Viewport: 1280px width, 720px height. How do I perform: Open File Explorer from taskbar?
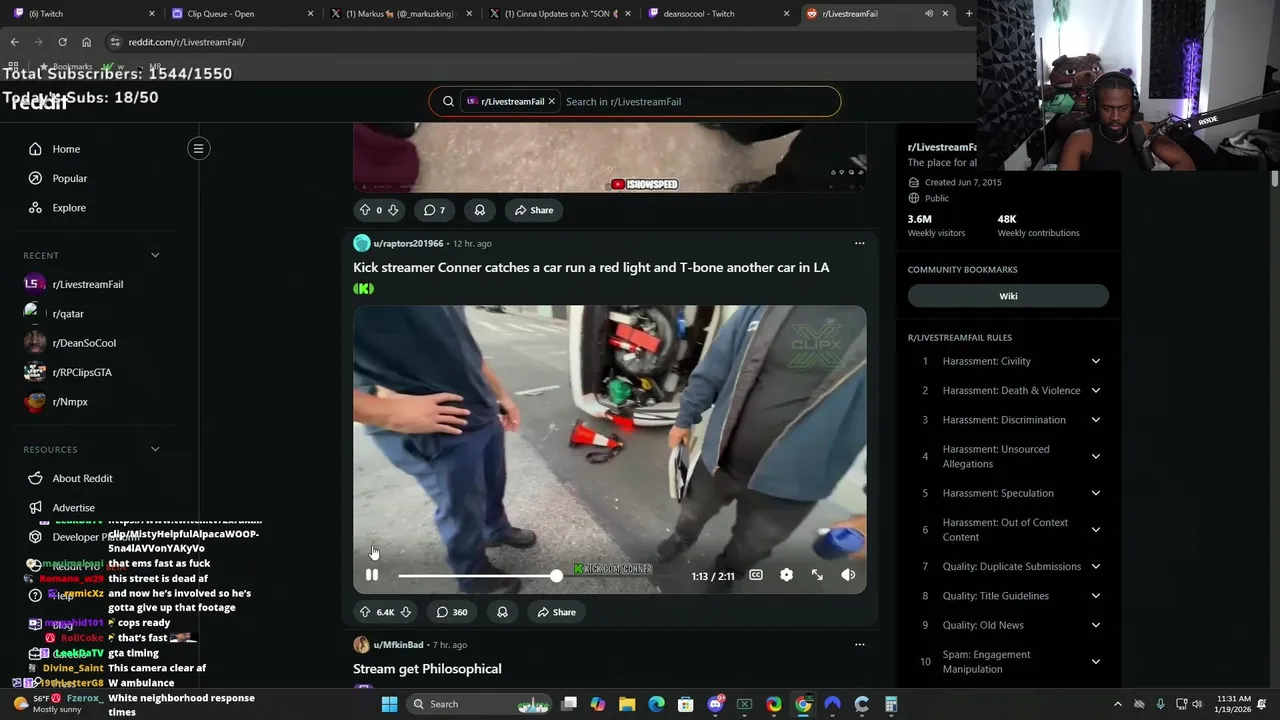pyautogui.click(x=627, y=704)
